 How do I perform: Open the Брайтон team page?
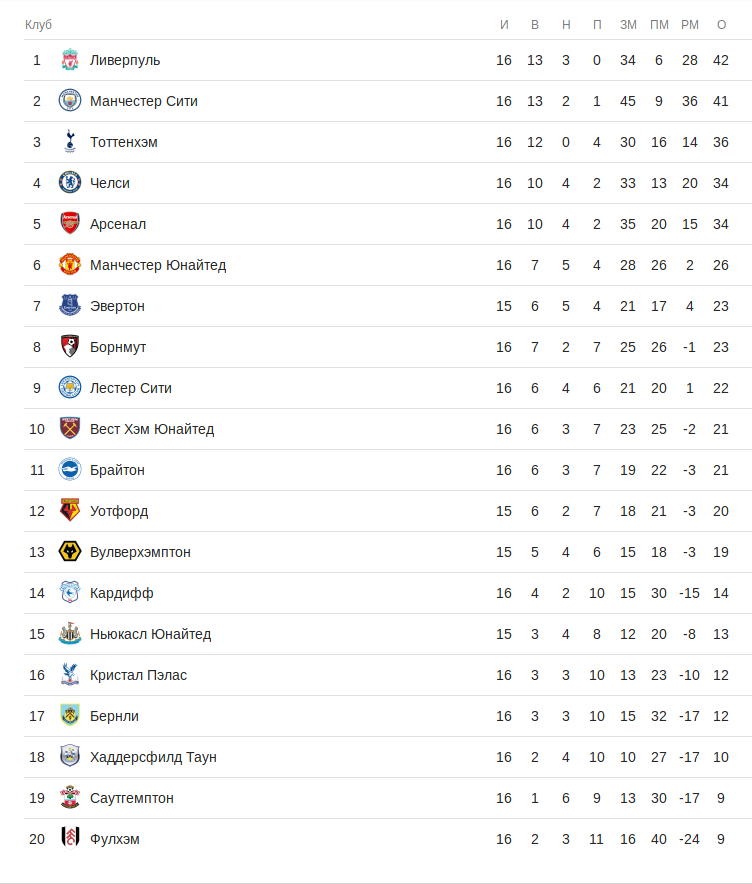pos(117,470)
